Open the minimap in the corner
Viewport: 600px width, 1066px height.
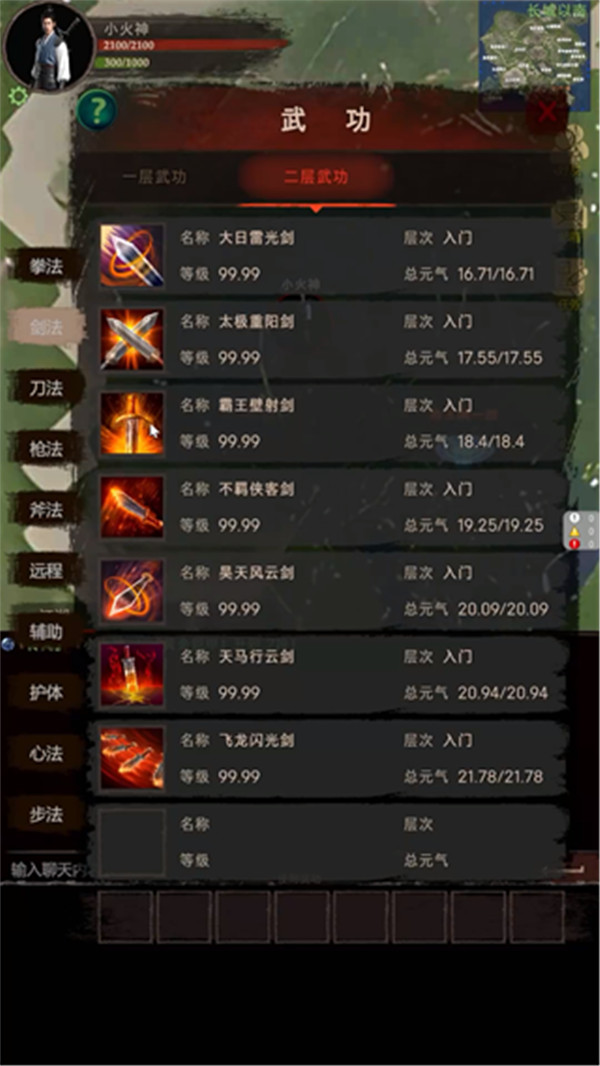point(525,54)
